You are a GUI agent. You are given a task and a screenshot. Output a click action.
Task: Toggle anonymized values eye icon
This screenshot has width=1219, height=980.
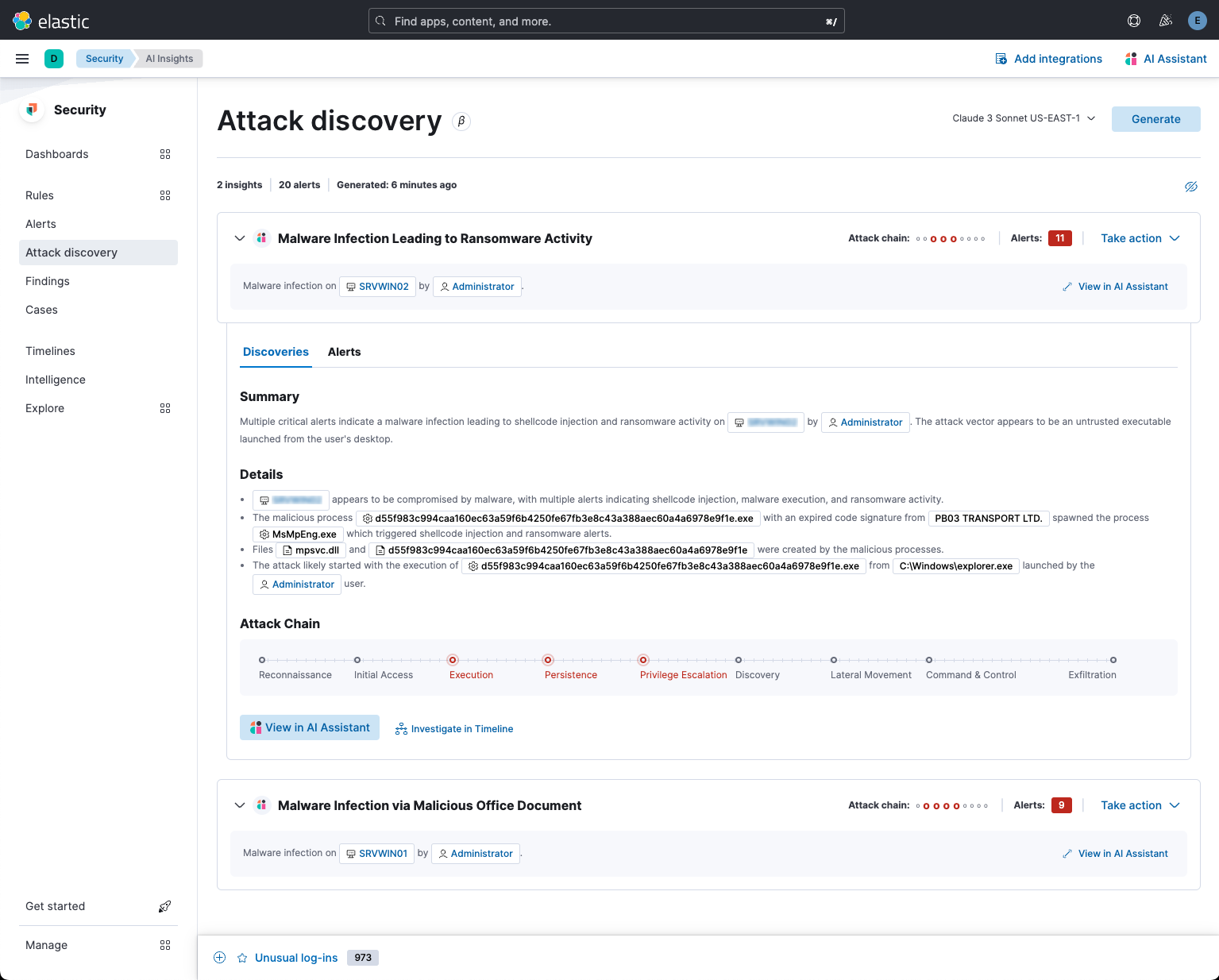click(x=1191, y=187)
